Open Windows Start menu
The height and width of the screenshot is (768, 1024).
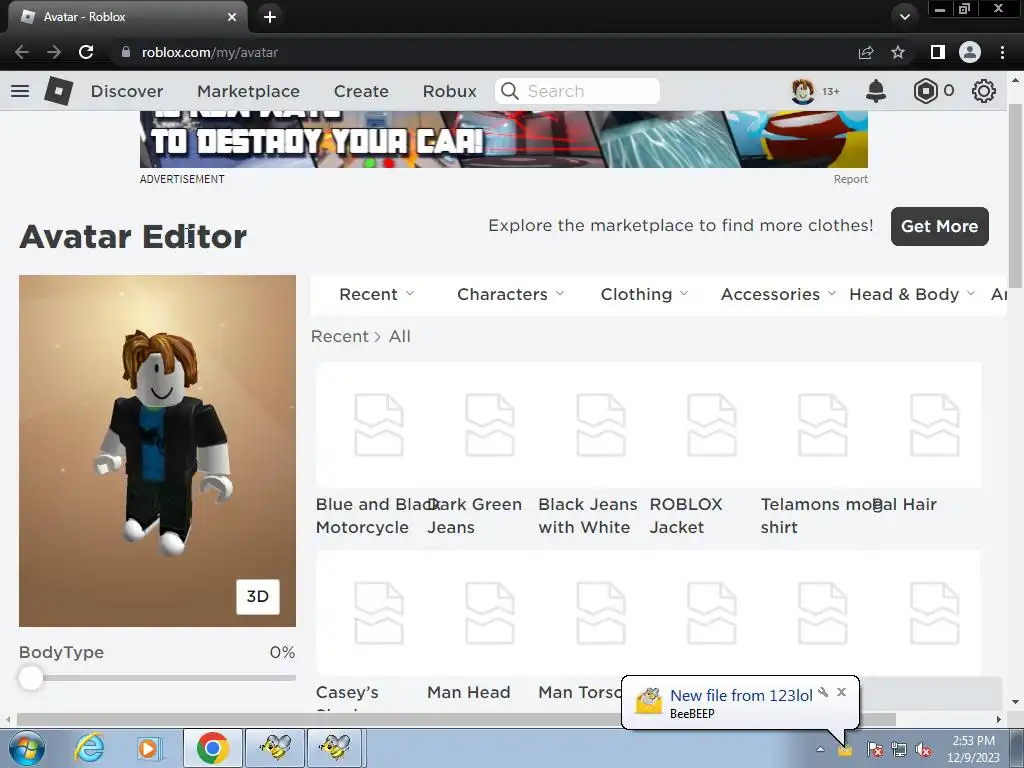26,748
